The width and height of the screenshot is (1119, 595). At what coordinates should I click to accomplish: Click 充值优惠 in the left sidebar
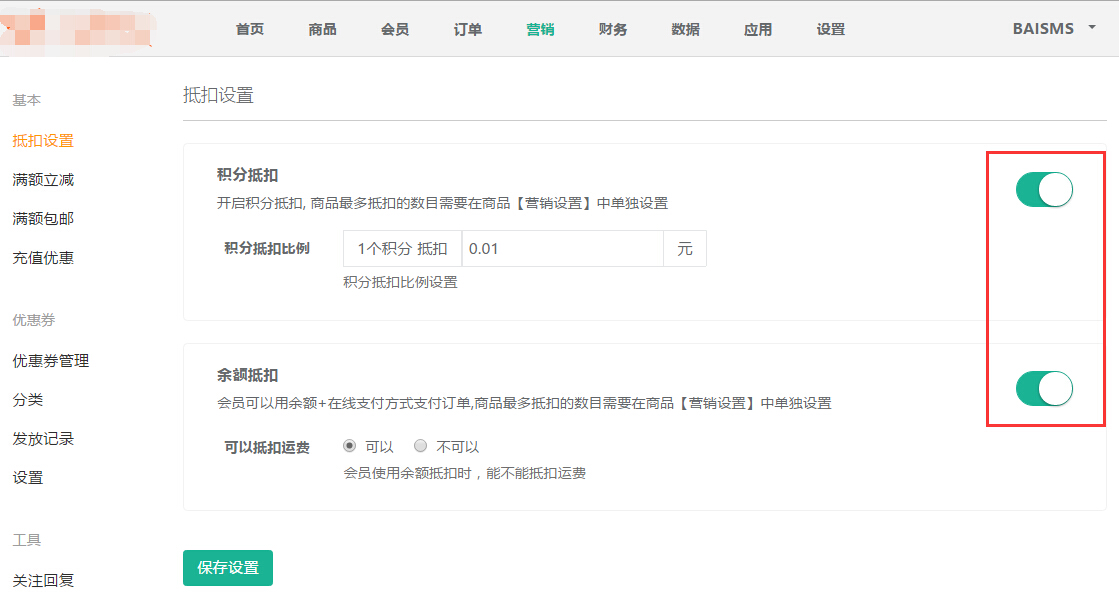43,258
